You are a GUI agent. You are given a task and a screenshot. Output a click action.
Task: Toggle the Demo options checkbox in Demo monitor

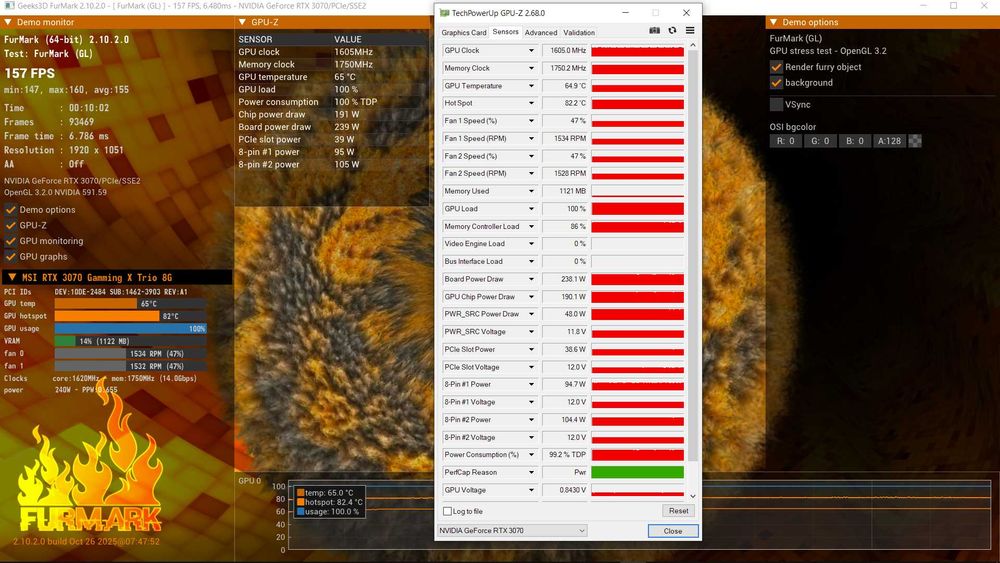pyautogui.click(x=10, y=209)
